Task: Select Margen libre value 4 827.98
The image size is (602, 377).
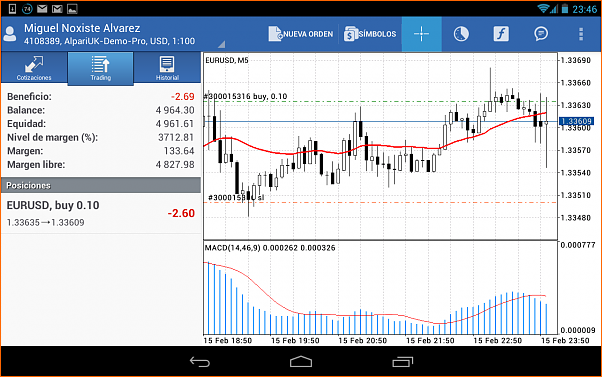Action: tap(175, 164)
